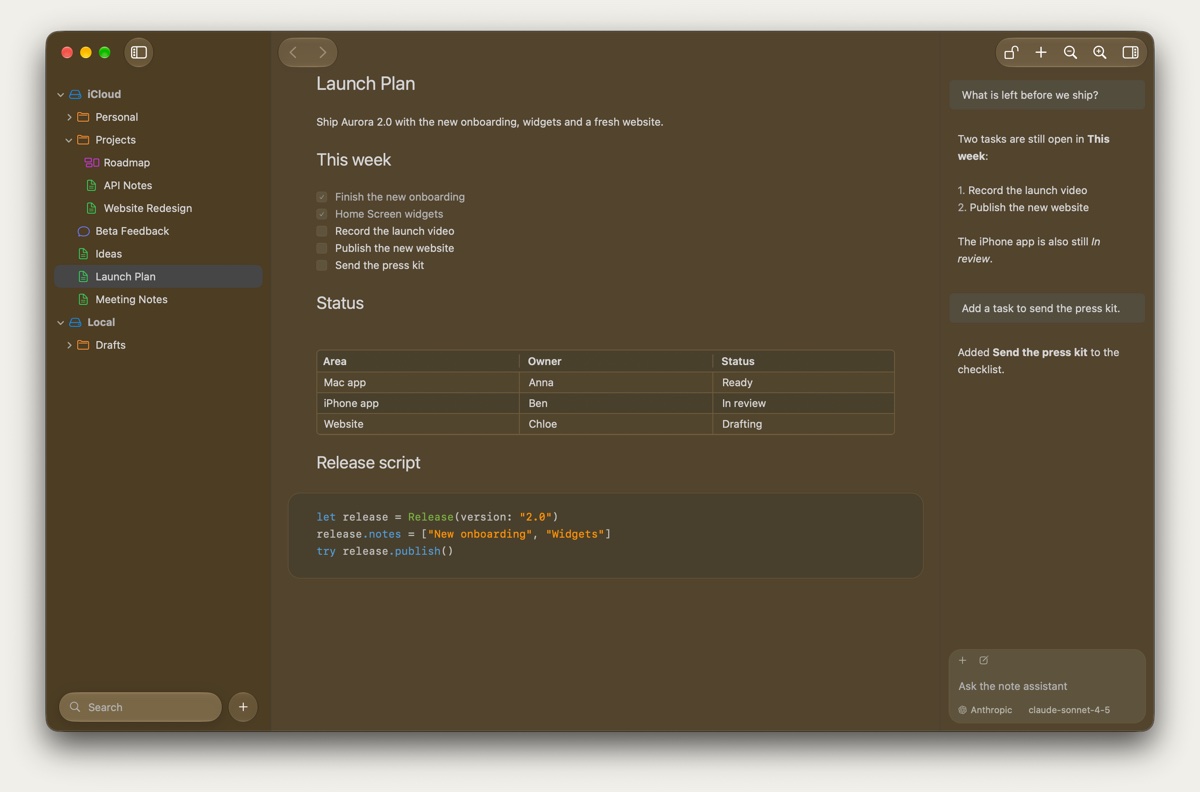This screenshot has width=1200, height=792.
Task: Click the plus button beside Search
Action: coord(243,707)
